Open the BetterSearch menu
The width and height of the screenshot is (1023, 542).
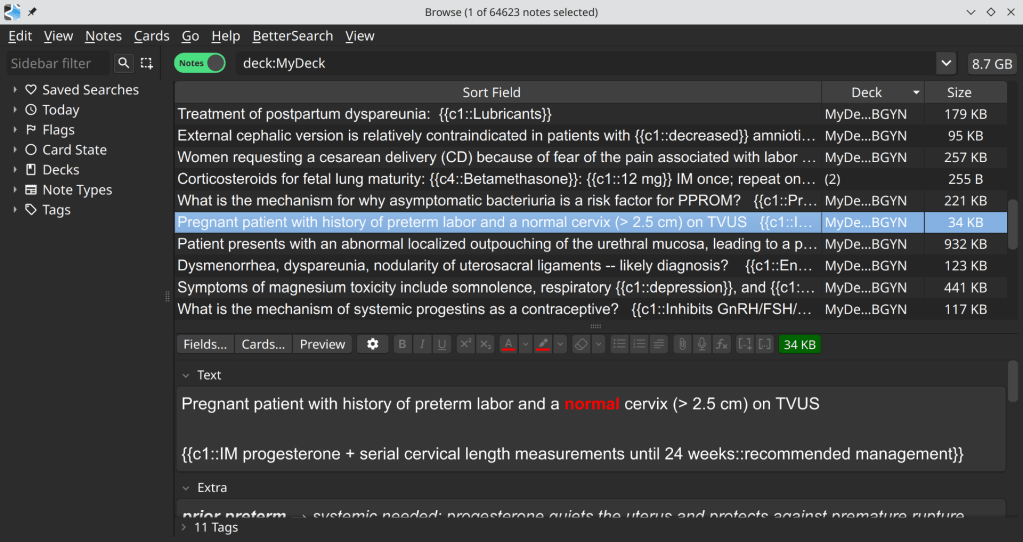292,36
